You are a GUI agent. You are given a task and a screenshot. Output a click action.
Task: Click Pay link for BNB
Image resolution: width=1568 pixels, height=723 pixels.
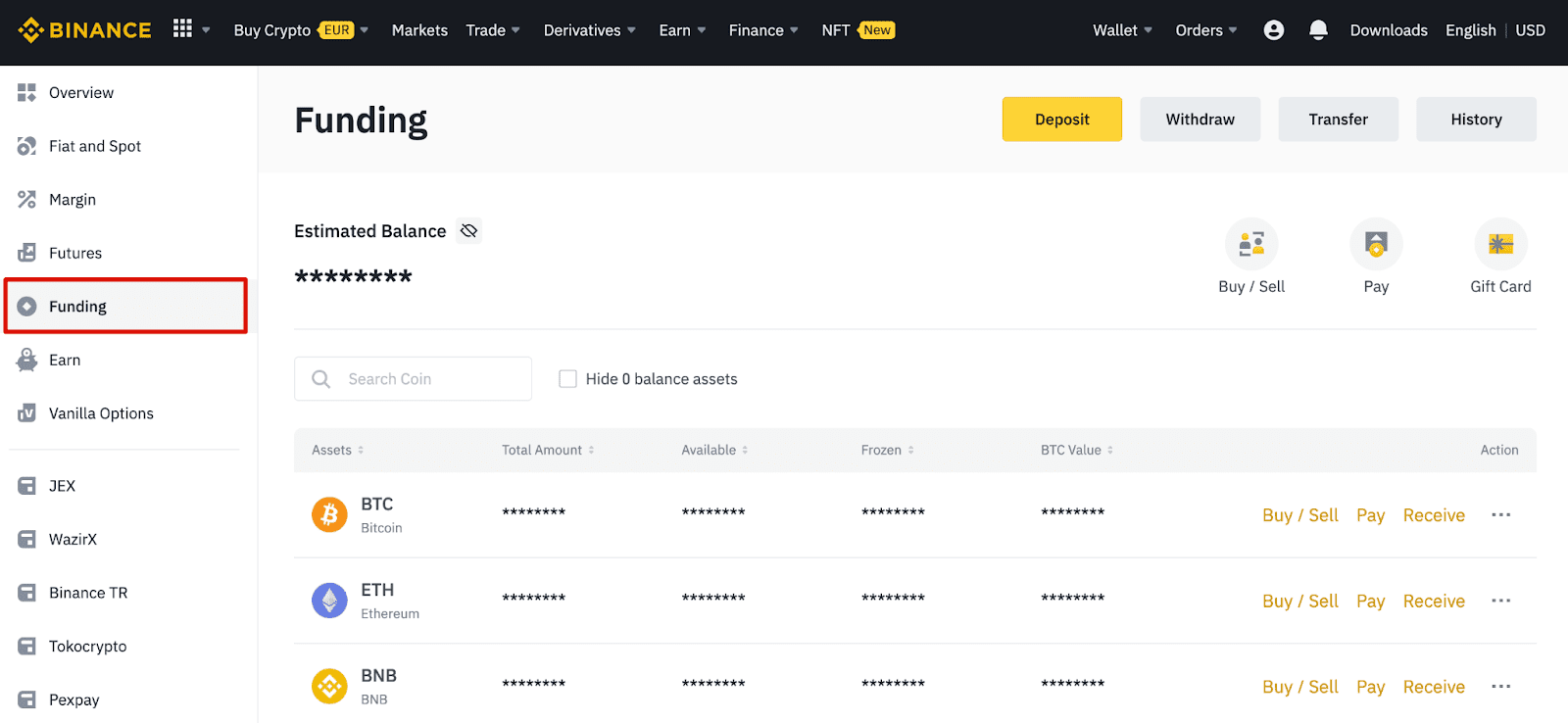coord(1370,687)
